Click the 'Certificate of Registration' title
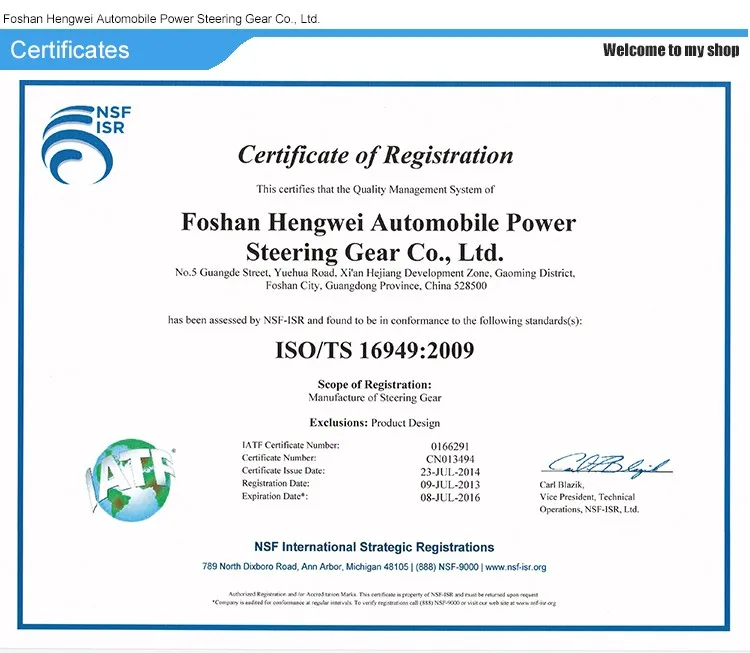 375,155
